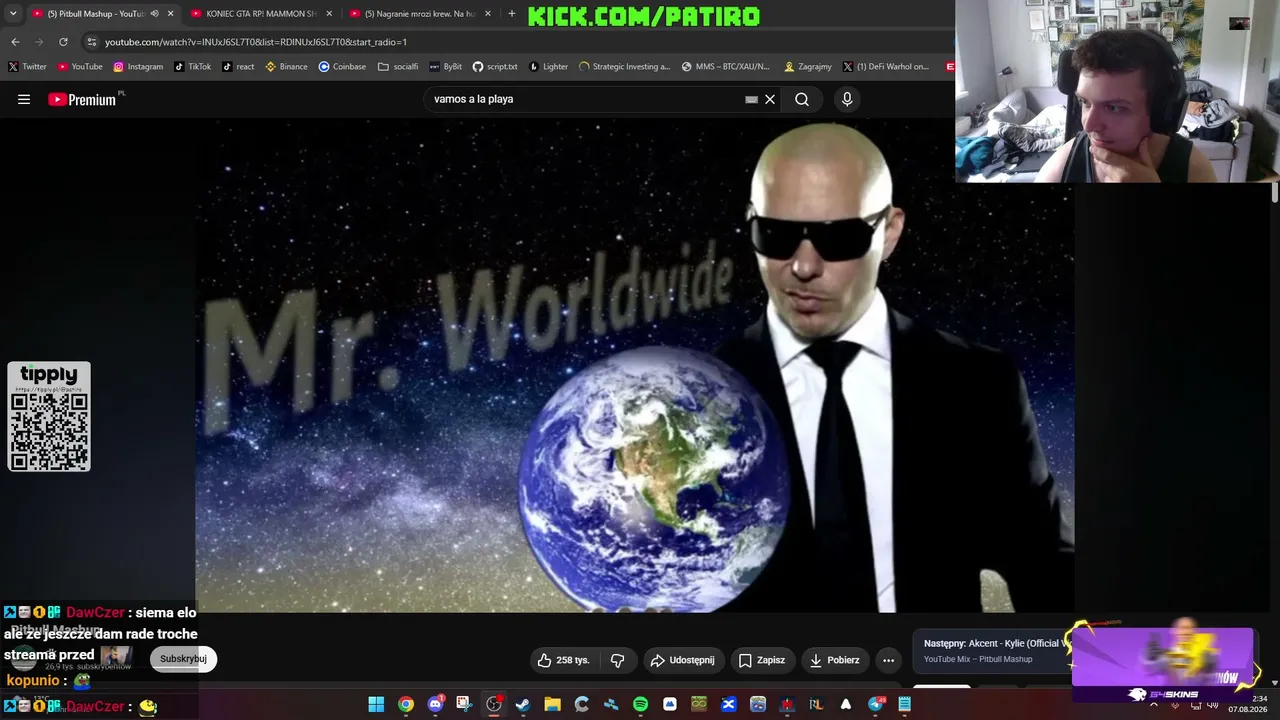Viewport: 1280px width, 720px height.
Task: Run the search with the magnifier button
Action: [x=802, y=99]
